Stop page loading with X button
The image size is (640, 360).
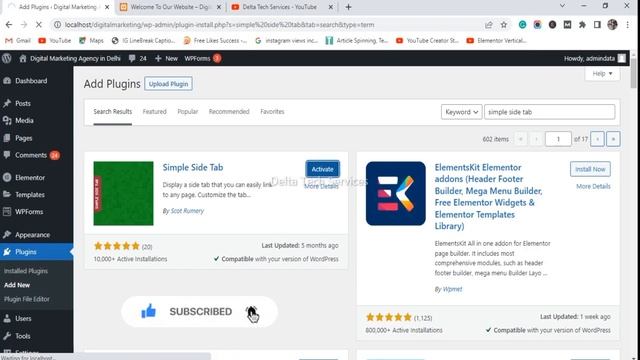pos(38,24)
